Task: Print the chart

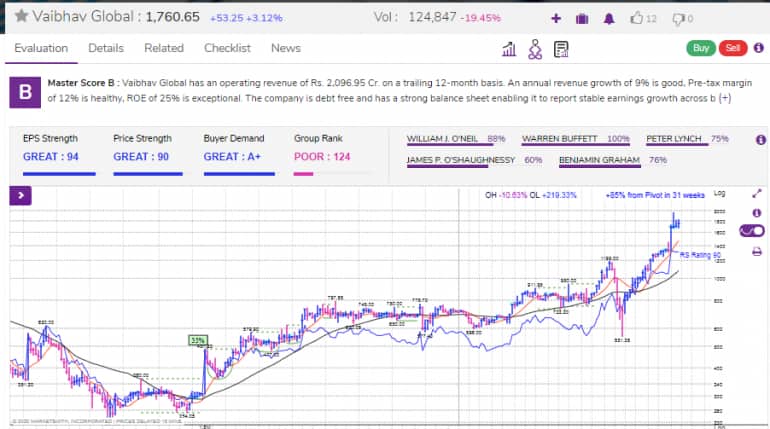Action: [757, 252]
